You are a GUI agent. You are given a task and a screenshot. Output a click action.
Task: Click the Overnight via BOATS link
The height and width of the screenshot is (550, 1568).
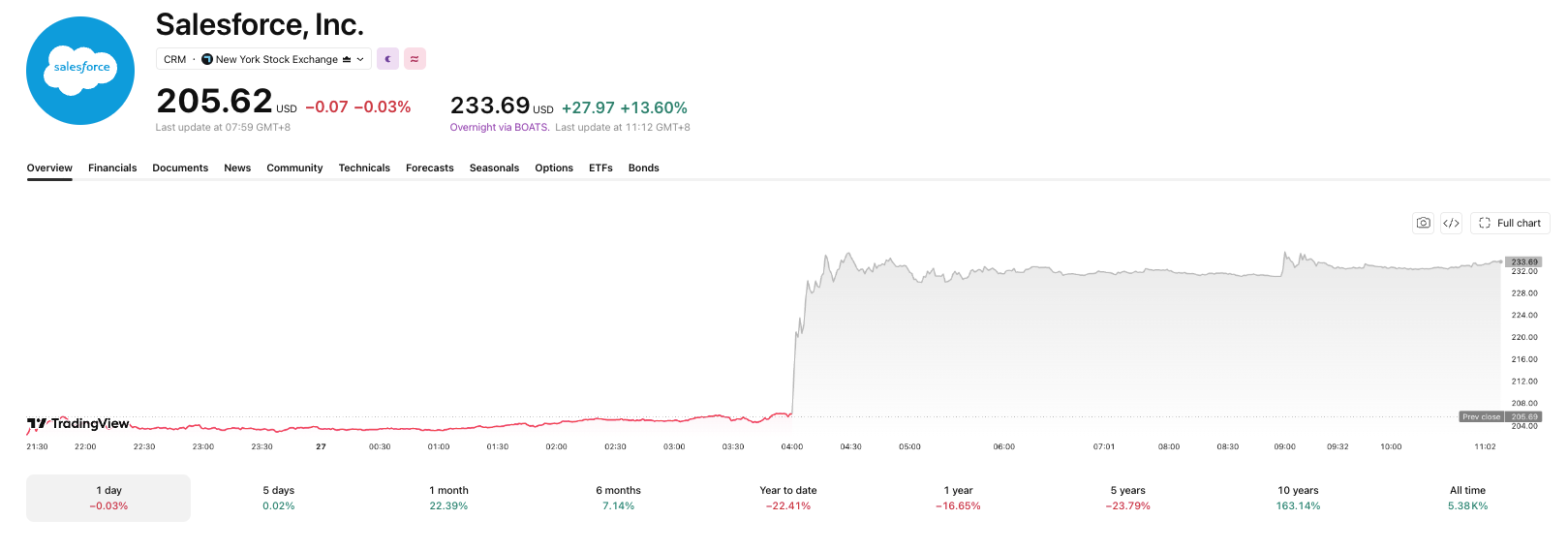tap(500, 127)
